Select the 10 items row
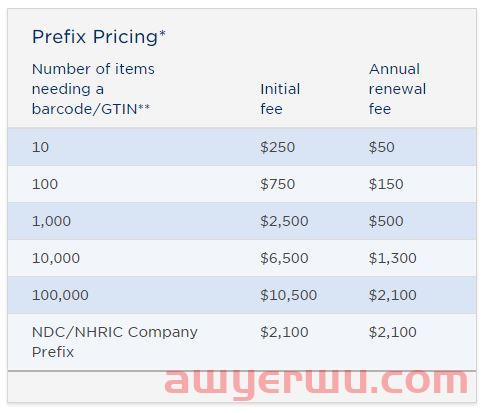Screen dimensions: 486x413 (242, 147)
